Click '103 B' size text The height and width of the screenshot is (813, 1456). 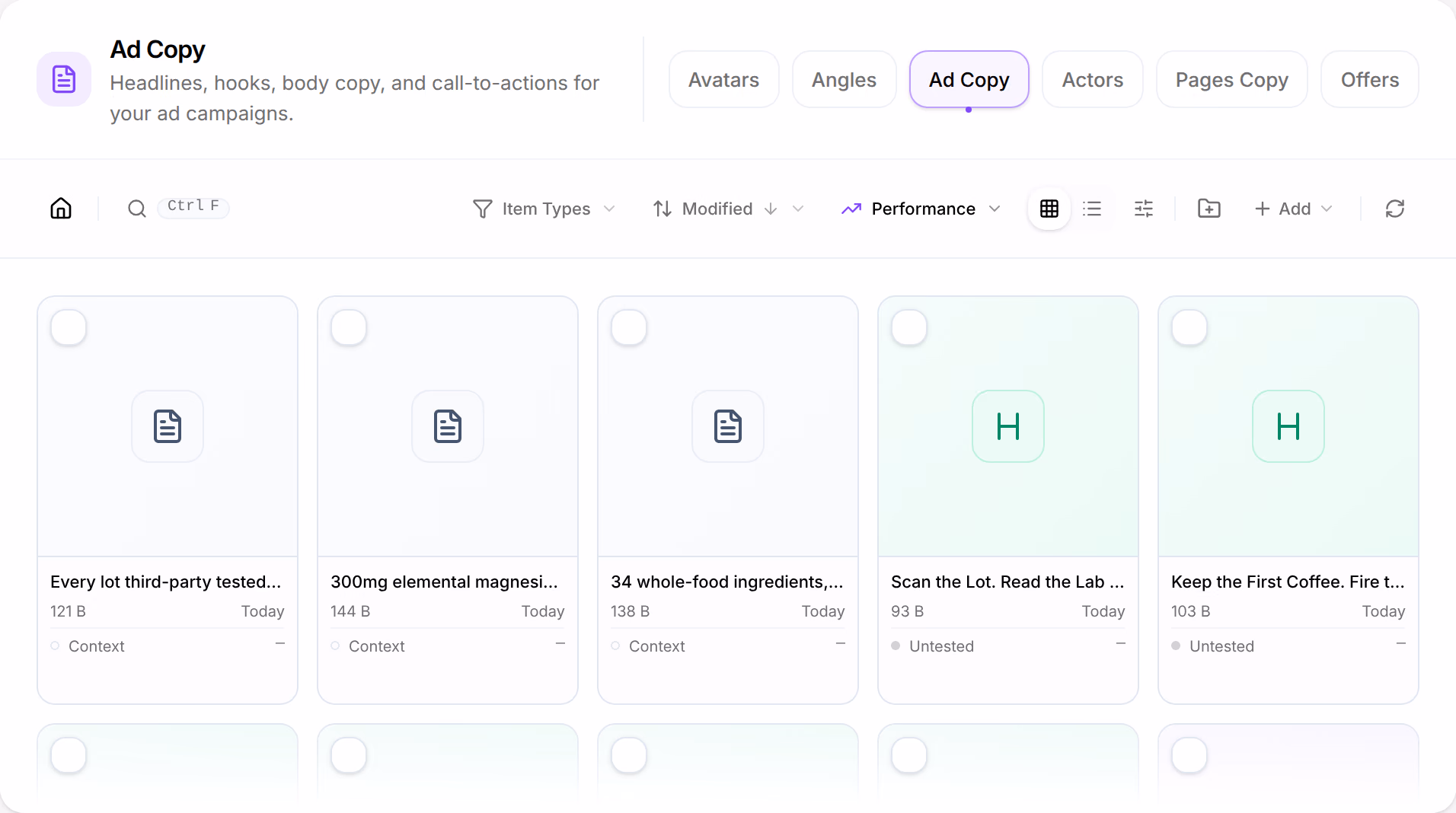point(1190,611)
